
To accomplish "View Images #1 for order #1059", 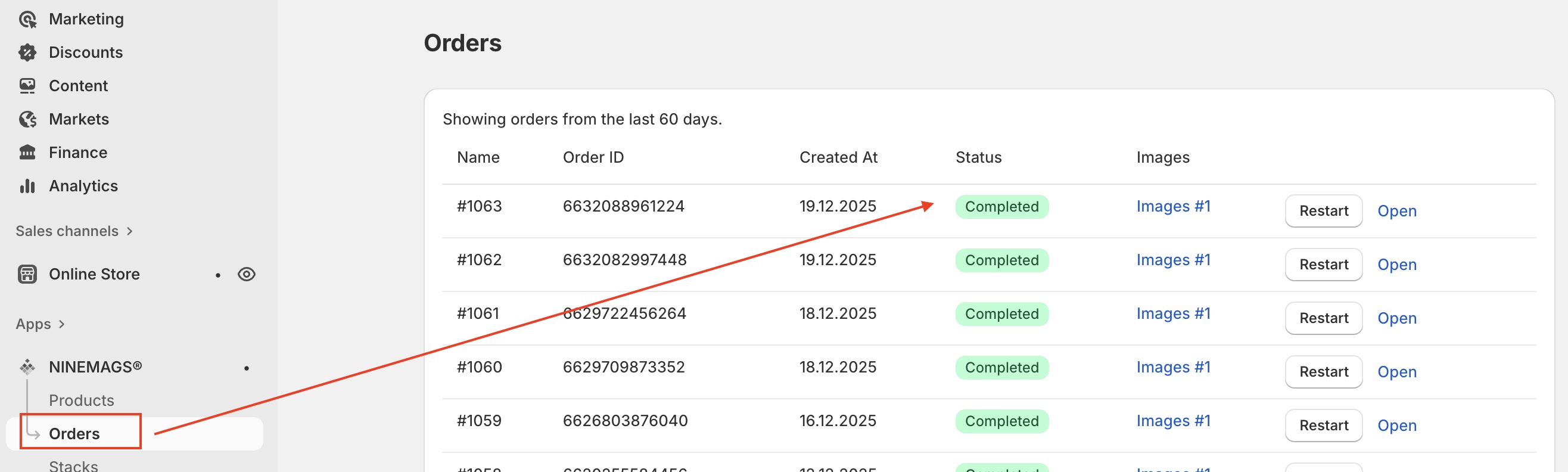I will tap(1173, 421).
